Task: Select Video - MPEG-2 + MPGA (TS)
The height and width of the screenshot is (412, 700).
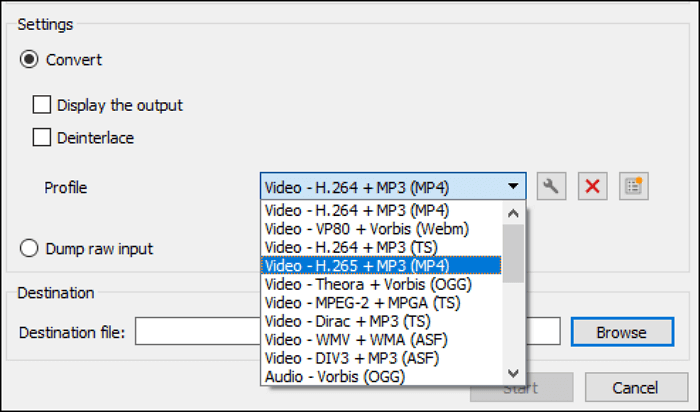Action: [x=380, y=302]
